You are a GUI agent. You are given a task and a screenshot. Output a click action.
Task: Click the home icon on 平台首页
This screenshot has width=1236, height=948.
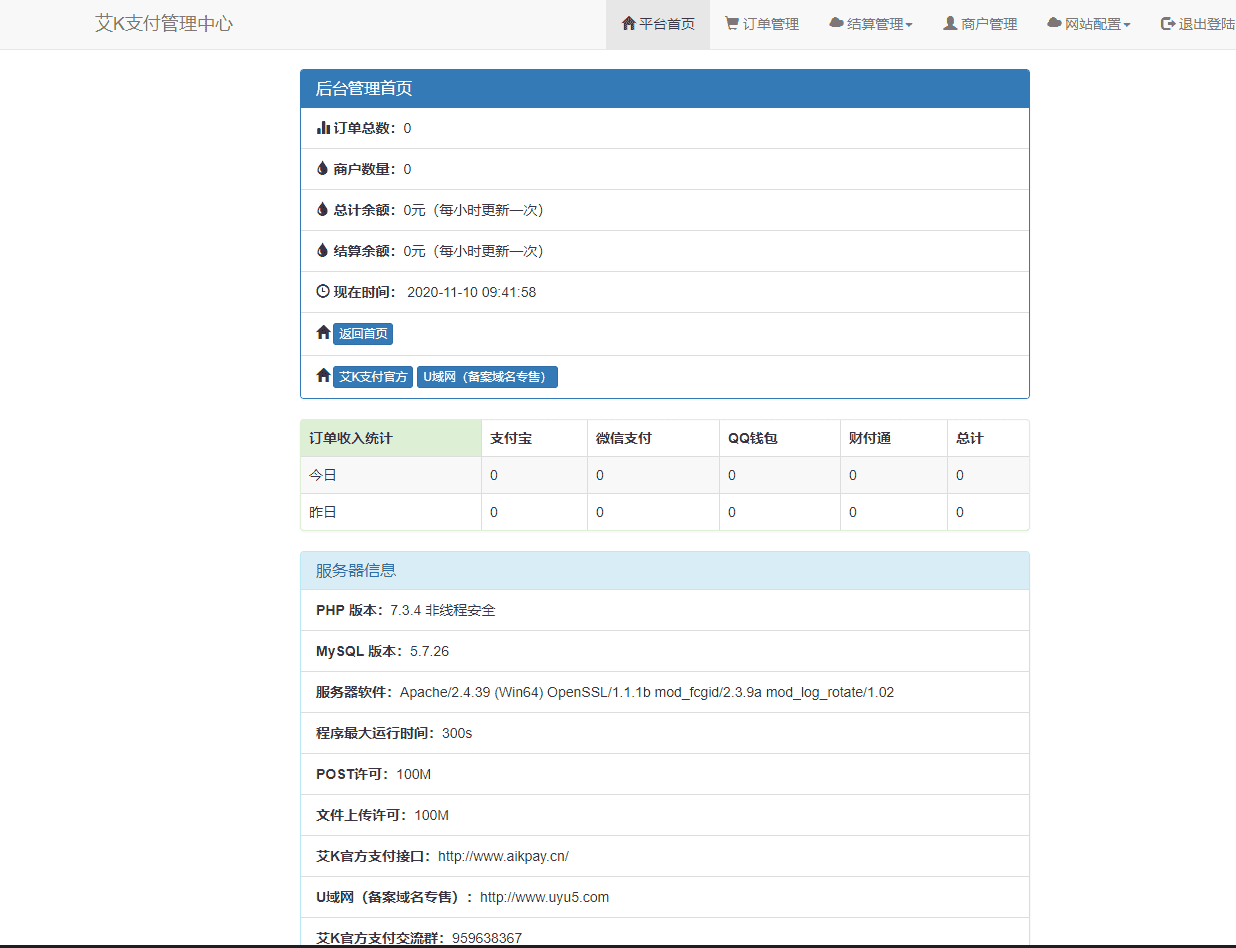[629, 24]
